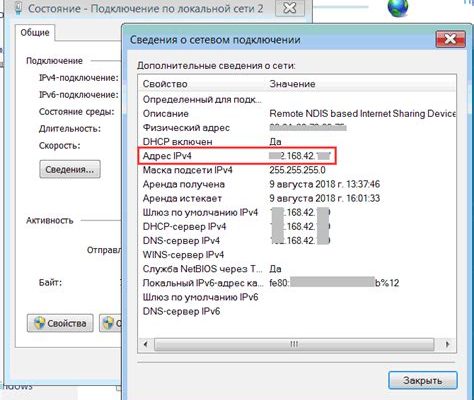The width and height of the screenshot is (474, 400).
Task: Switch to the Общие tab
Action: tap(35, 33)
